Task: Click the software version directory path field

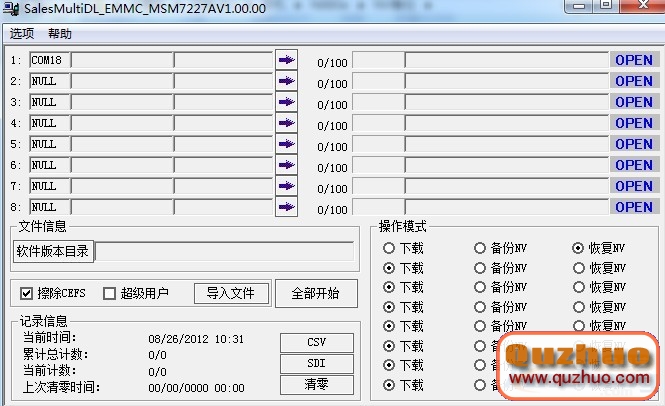Action: pyautogui.click(x=225, y=252)
